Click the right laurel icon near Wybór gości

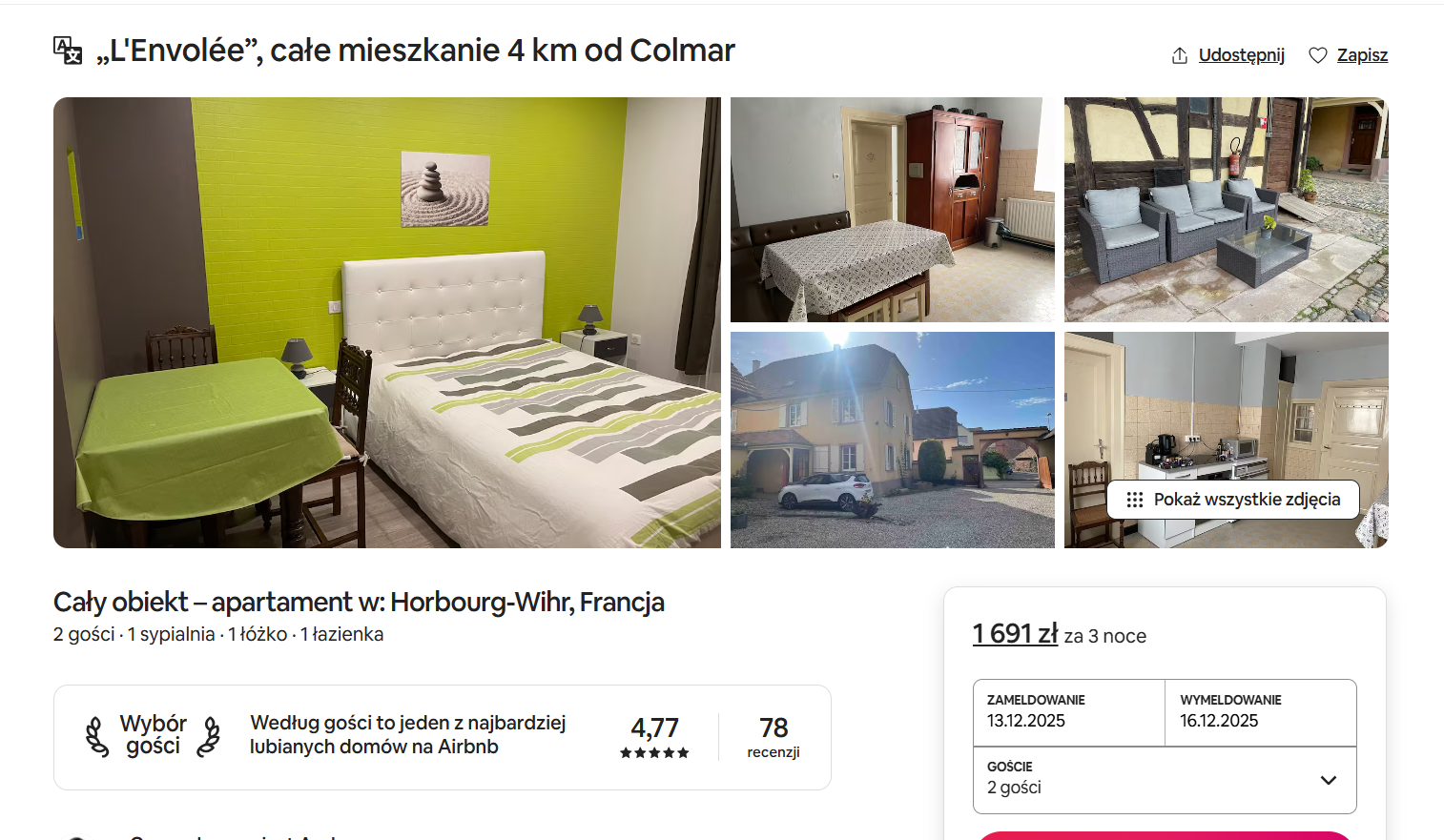click(x=209, y=737)
